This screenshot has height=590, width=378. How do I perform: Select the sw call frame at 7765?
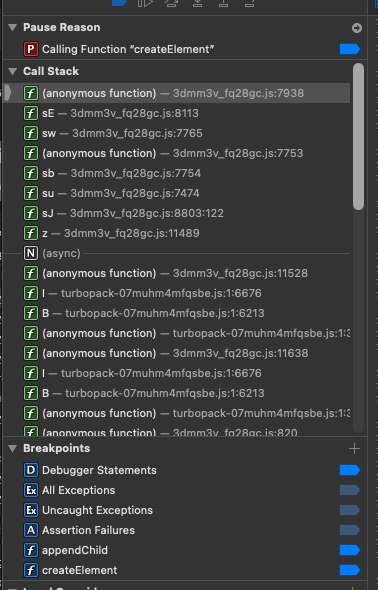pos(177,133)
